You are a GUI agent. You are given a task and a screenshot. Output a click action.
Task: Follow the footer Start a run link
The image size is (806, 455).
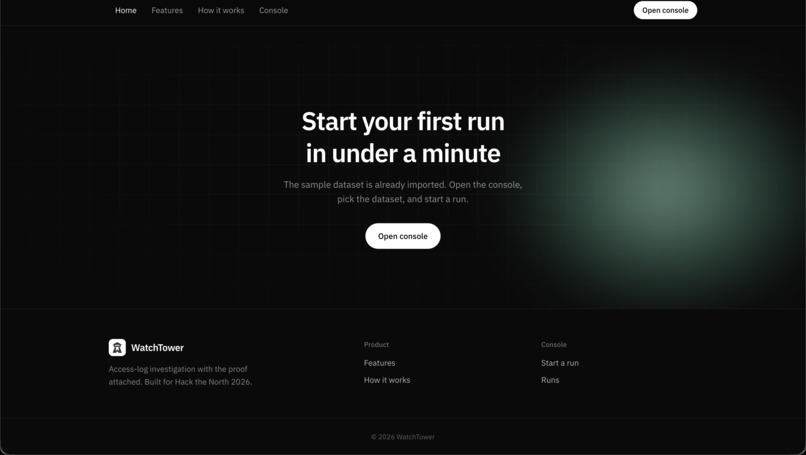(560, 363)
